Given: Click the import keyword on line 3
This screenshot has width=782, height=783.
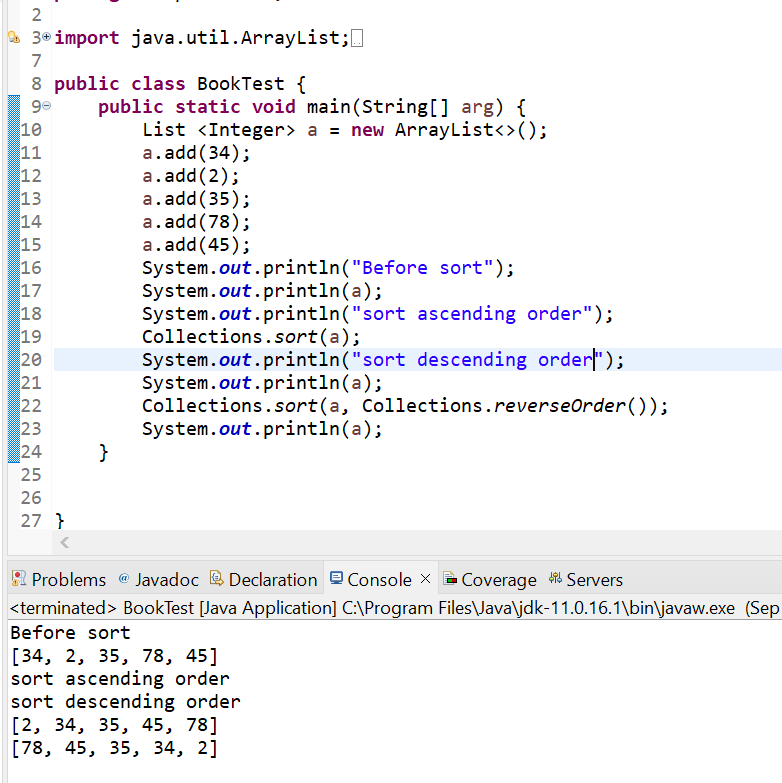Looking at the screenshot, I should 86,38.
